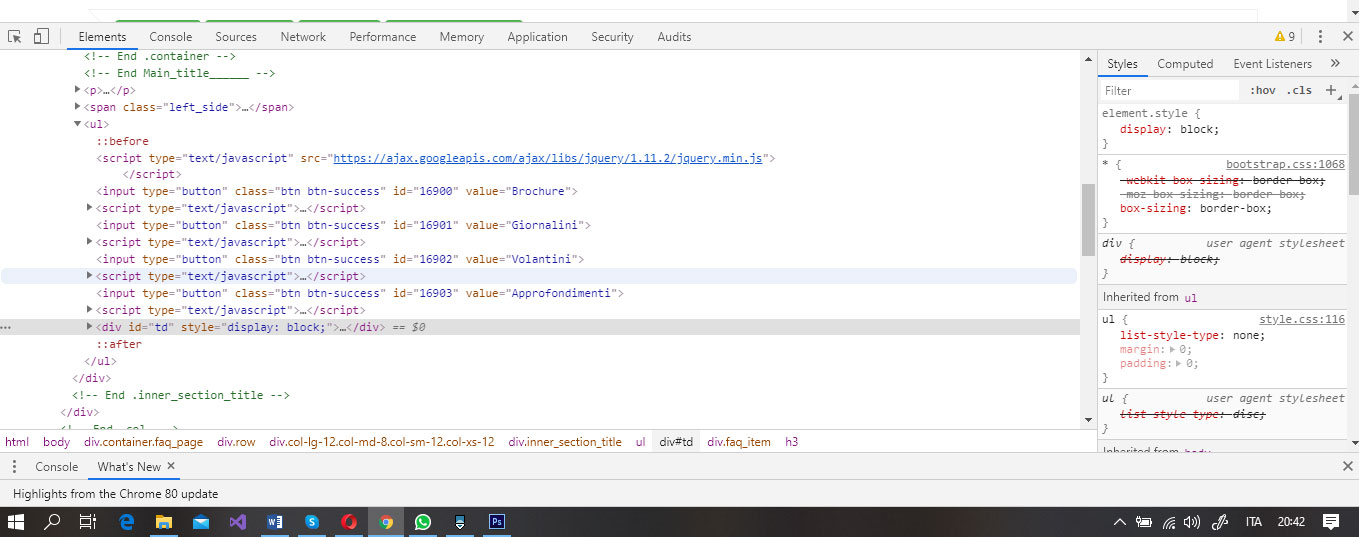Toggle the :hov element state panel
1359x537 pixels.
[x=1263, y=90]
